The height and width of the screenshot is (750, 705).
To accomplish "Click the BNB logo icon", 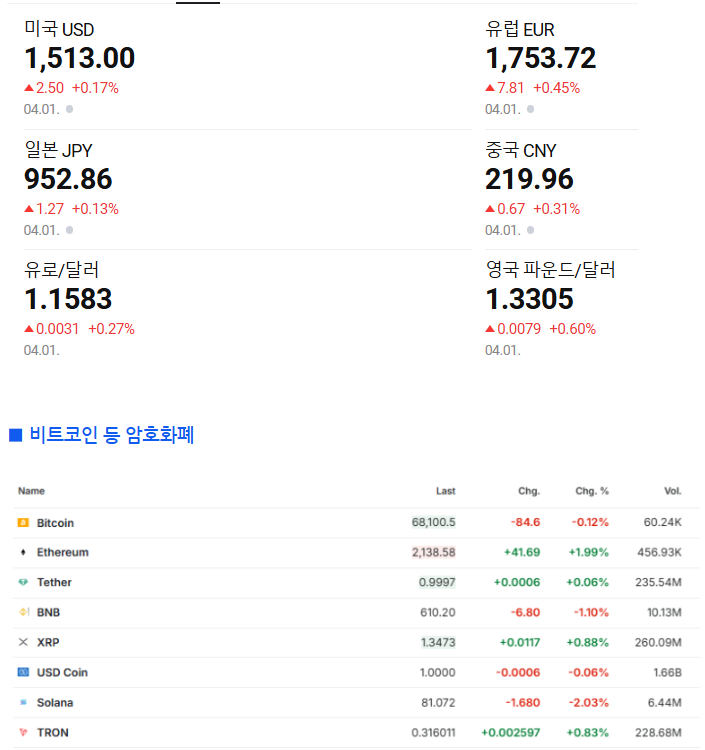I will [23, 612].
